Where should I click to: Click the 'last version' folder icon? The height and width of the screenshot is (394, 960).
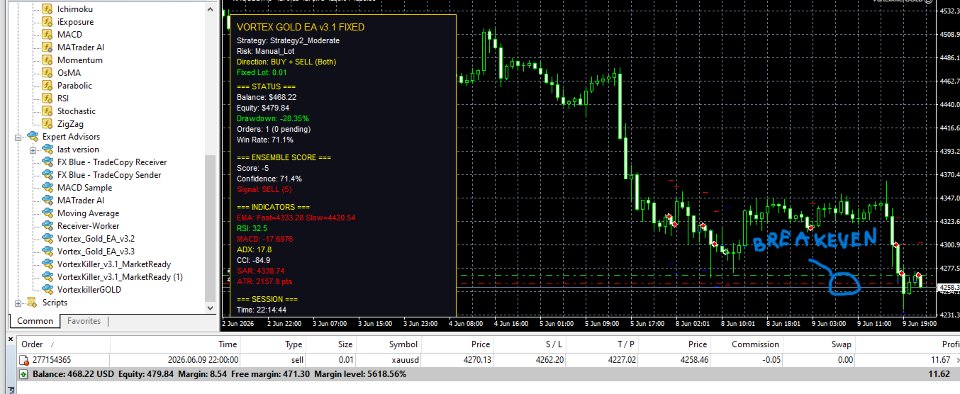tap(47, 149)
